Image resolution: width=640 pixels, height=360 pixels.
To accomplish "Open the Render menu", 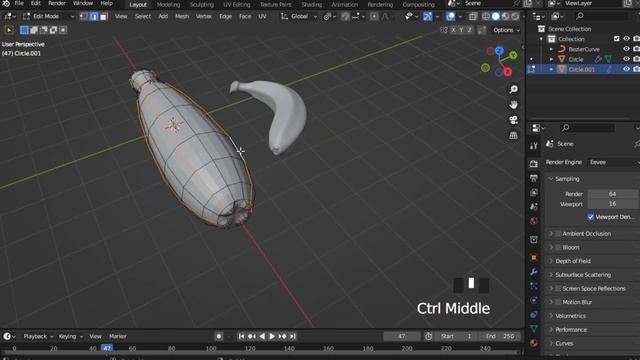I will click(x=57, y=3).
